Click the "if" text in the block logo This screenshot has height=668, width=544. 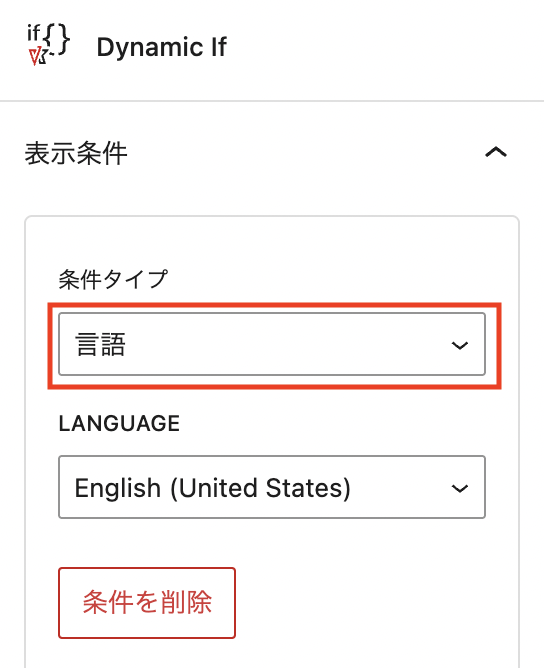34,33
